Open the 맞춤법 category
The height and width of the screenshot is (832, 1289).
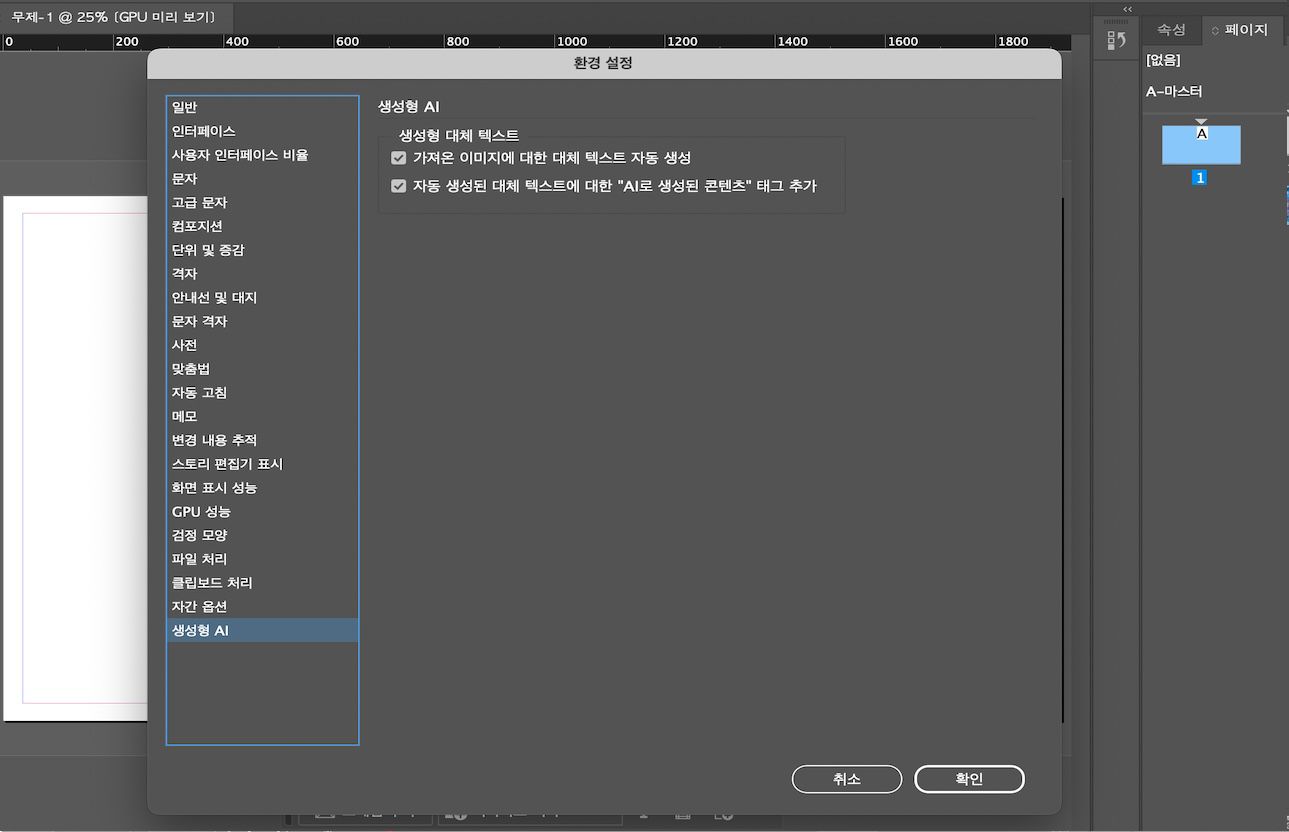tap(262, 369)
